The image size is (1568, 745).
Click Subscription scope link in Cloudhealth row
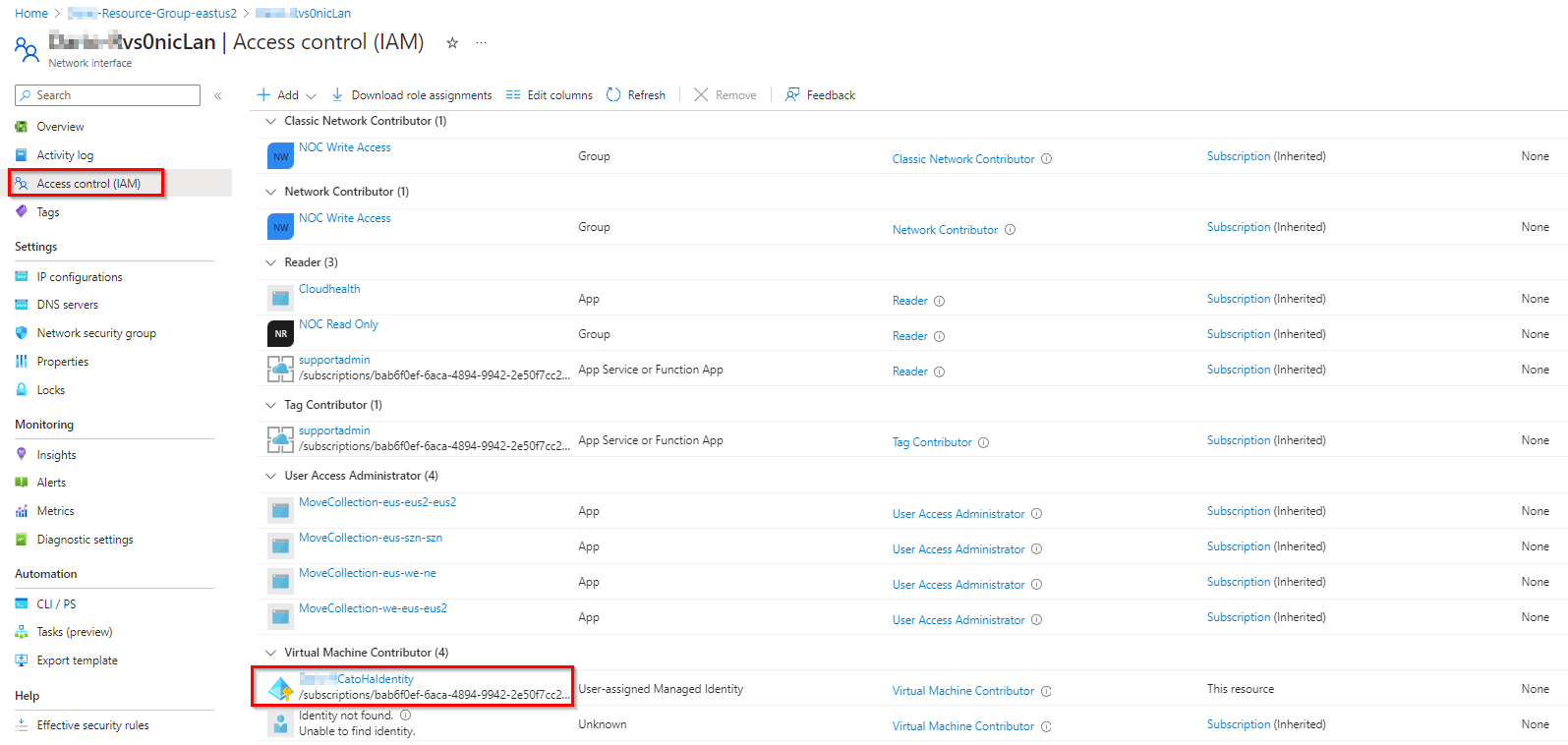point(1239,299)
